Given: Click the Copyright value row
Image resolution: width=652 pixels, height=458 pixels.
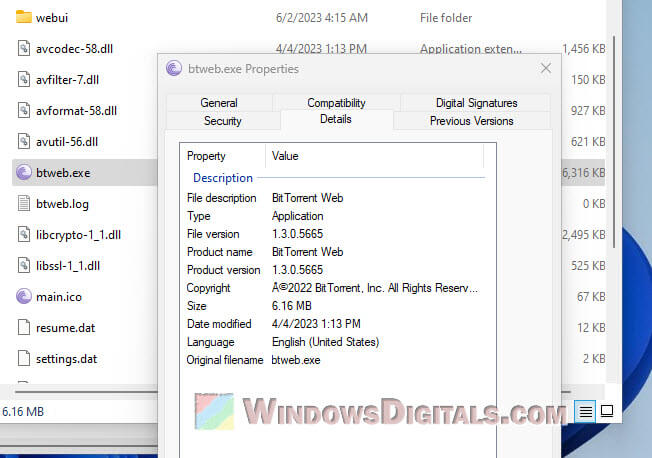Looking at the screenshot, I should [375, 288].
